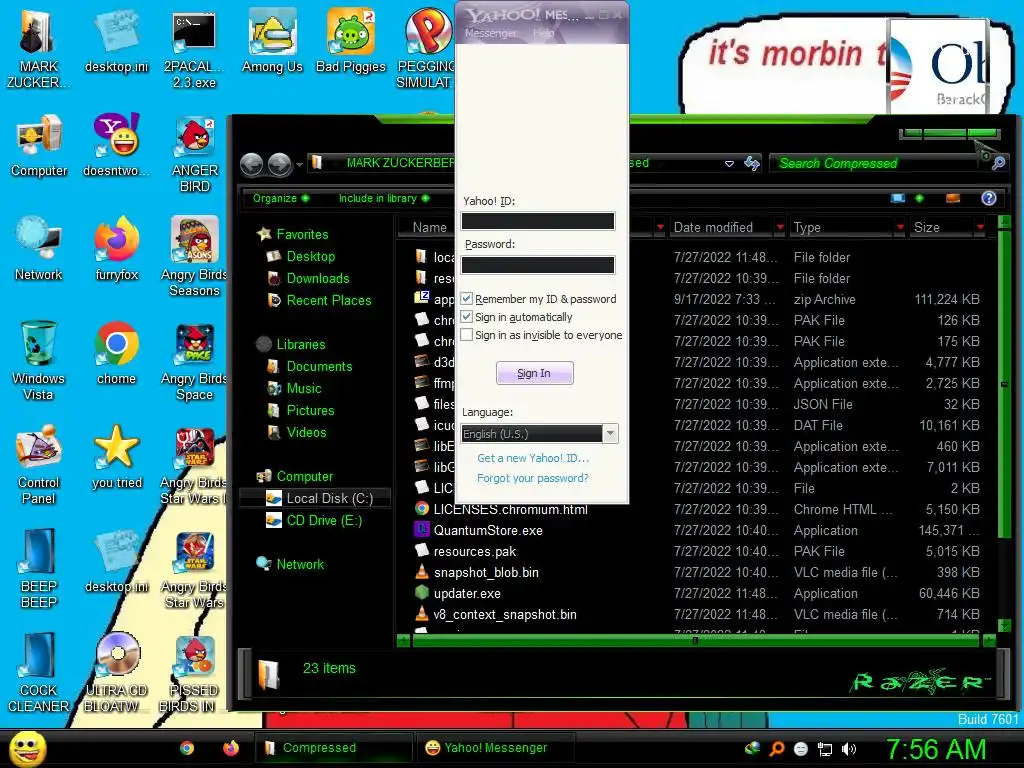Click the volume speaker tray icon
This screenshot has height=768, width=1024.
pyautogui.click(x=849, y=749)
